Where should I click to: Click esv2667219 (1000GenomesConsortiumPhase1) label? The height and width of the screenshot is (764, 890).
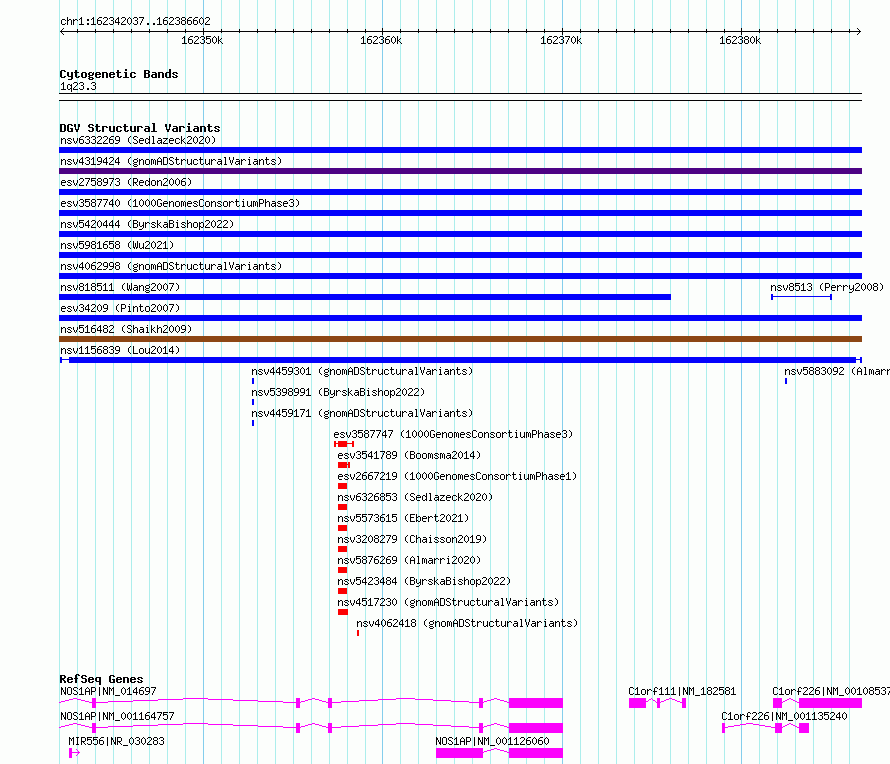pos(457,476)
